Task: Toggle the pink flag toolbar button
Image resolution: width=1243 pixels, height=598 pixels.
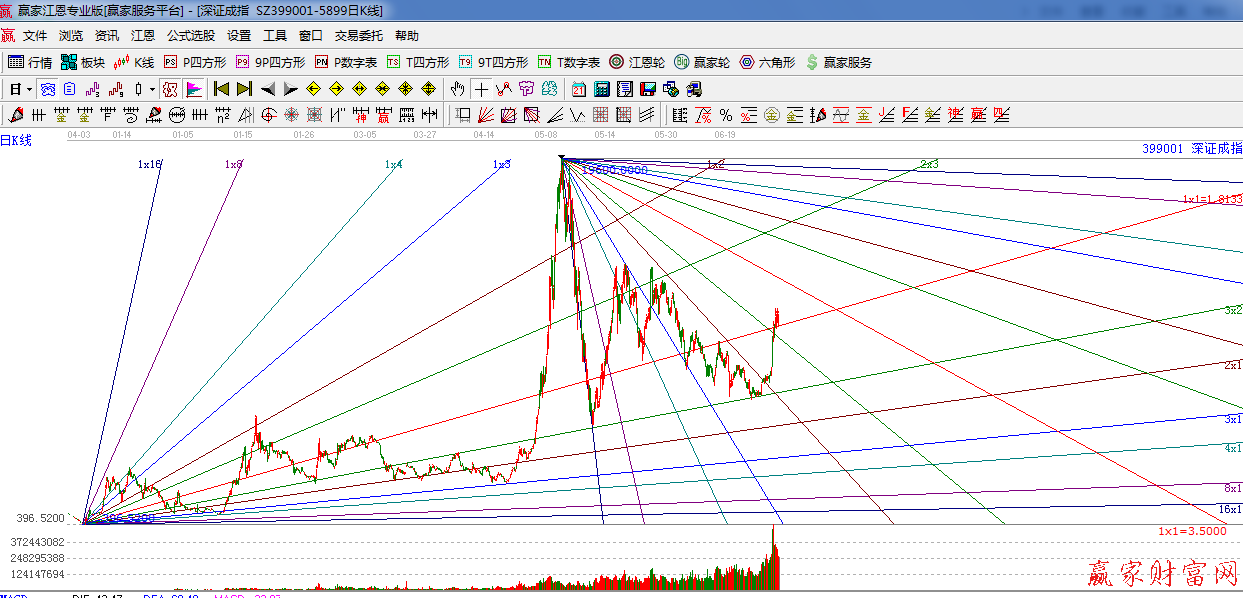Action: [x=193, y=89]
